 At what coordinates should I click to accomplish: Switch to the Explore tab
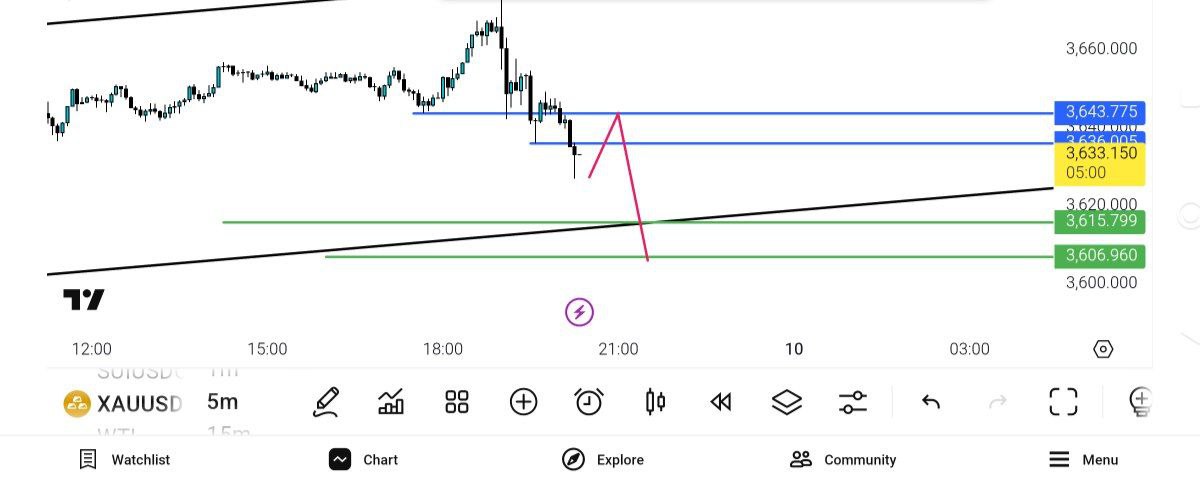pos(603,460)
